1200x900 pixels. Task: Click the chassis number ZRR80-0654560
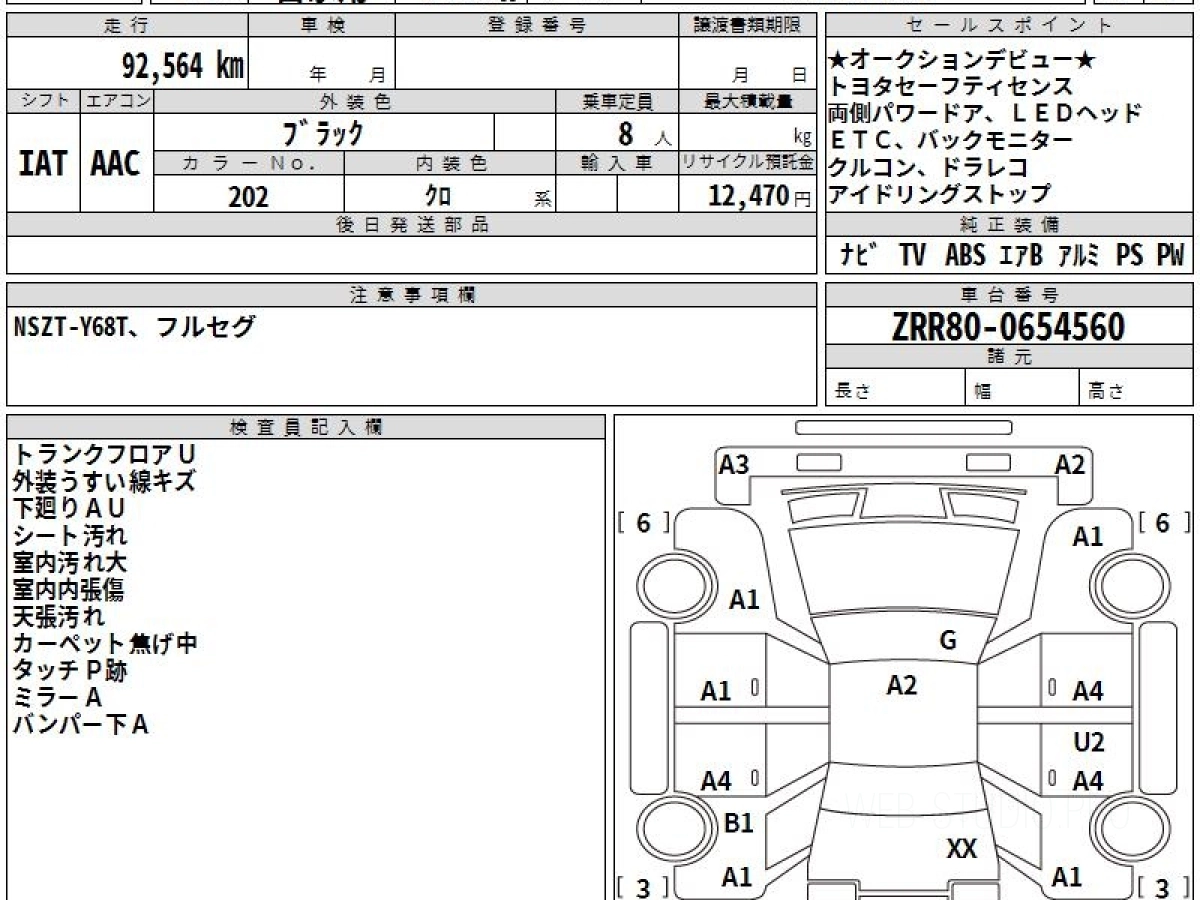coord(1008,326)
